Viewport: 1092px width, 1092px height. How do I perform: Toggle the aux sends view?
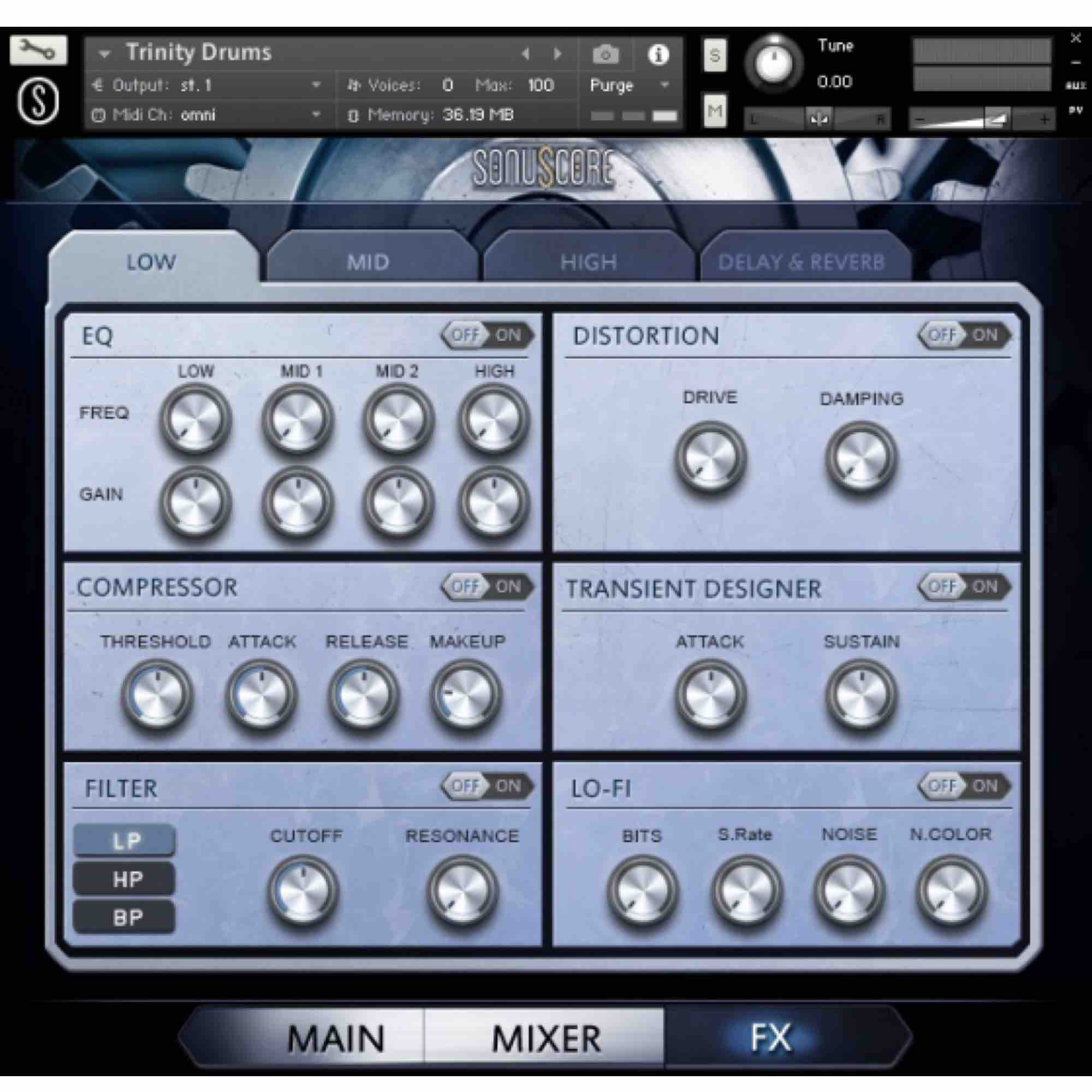[1075, 86]
